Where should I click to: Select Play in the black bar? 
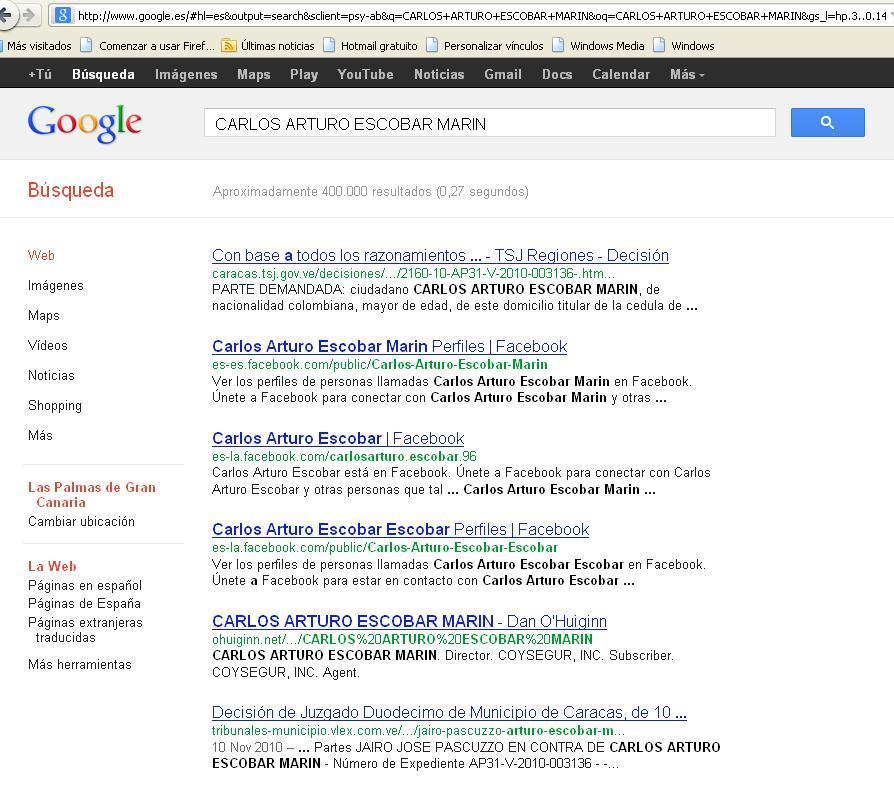tap(304, 74)
